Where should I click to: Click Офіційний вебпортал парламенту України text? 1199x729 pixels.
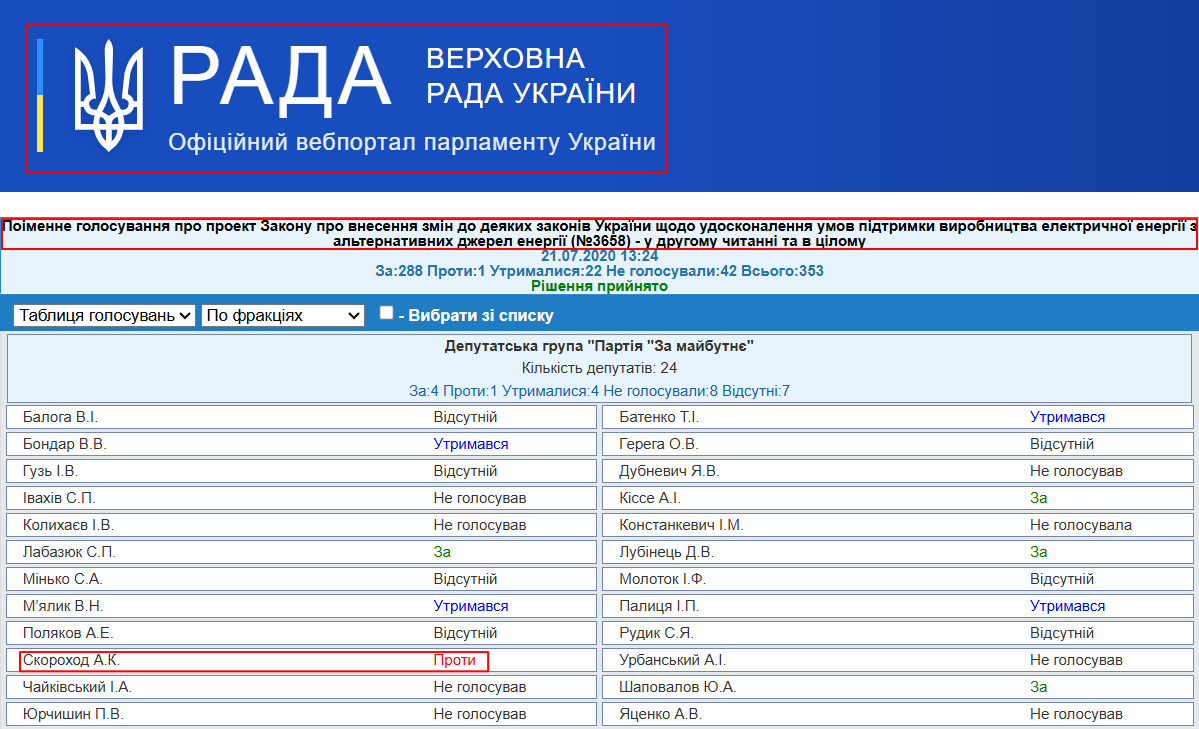click(412, 142)
